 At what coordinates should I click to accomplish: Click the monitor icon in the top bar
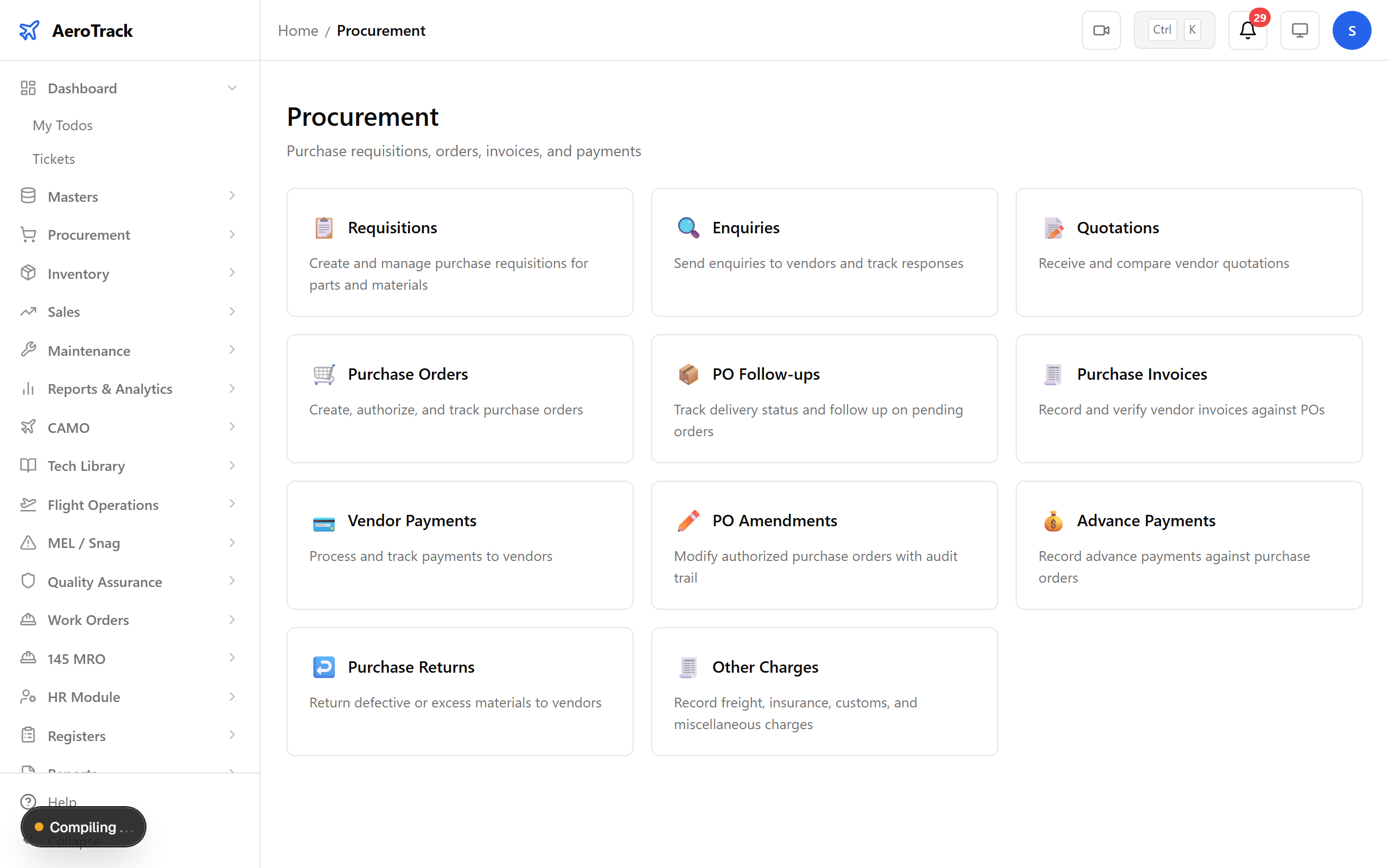tap(1299, 30)
